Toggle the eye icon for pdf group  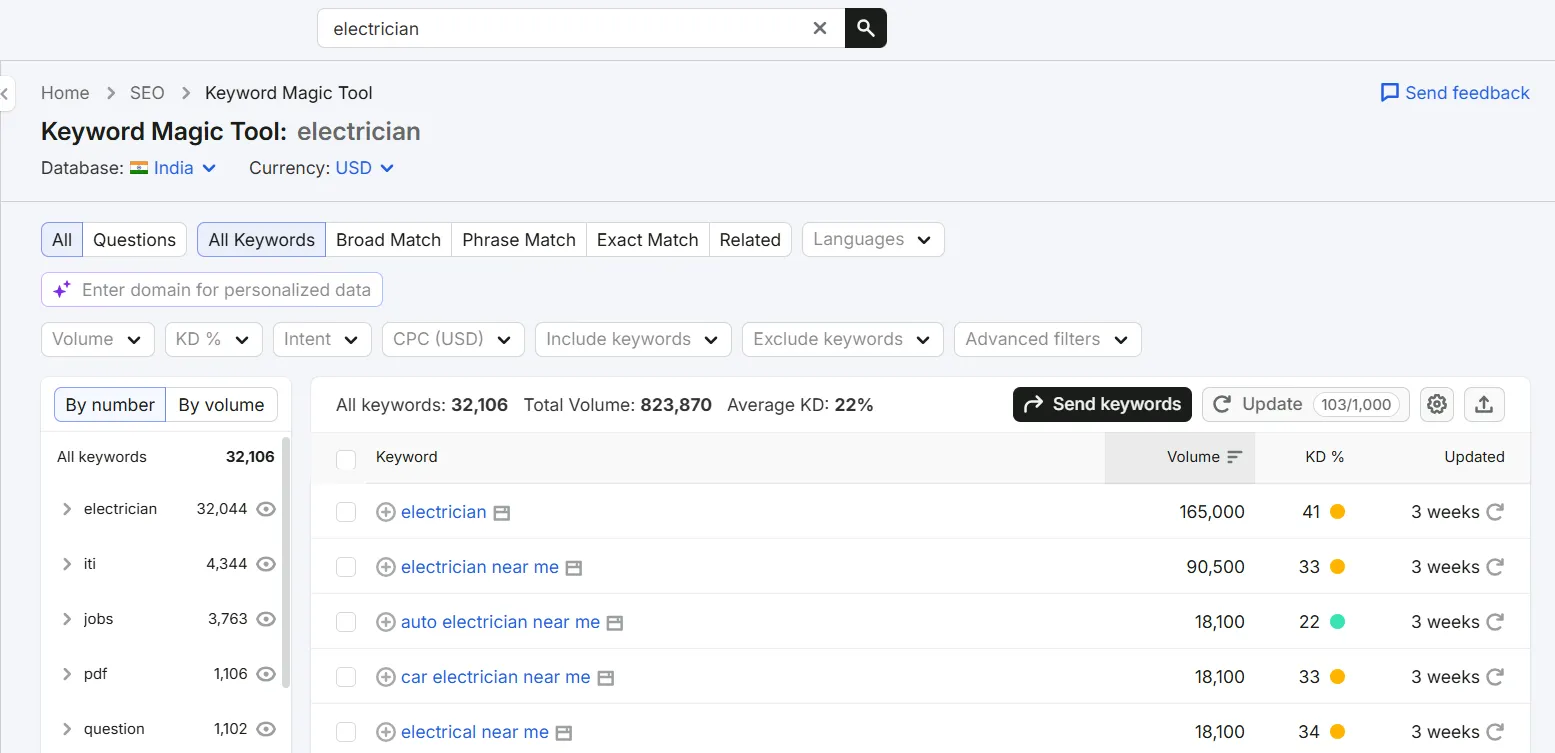tap(266, 674)
